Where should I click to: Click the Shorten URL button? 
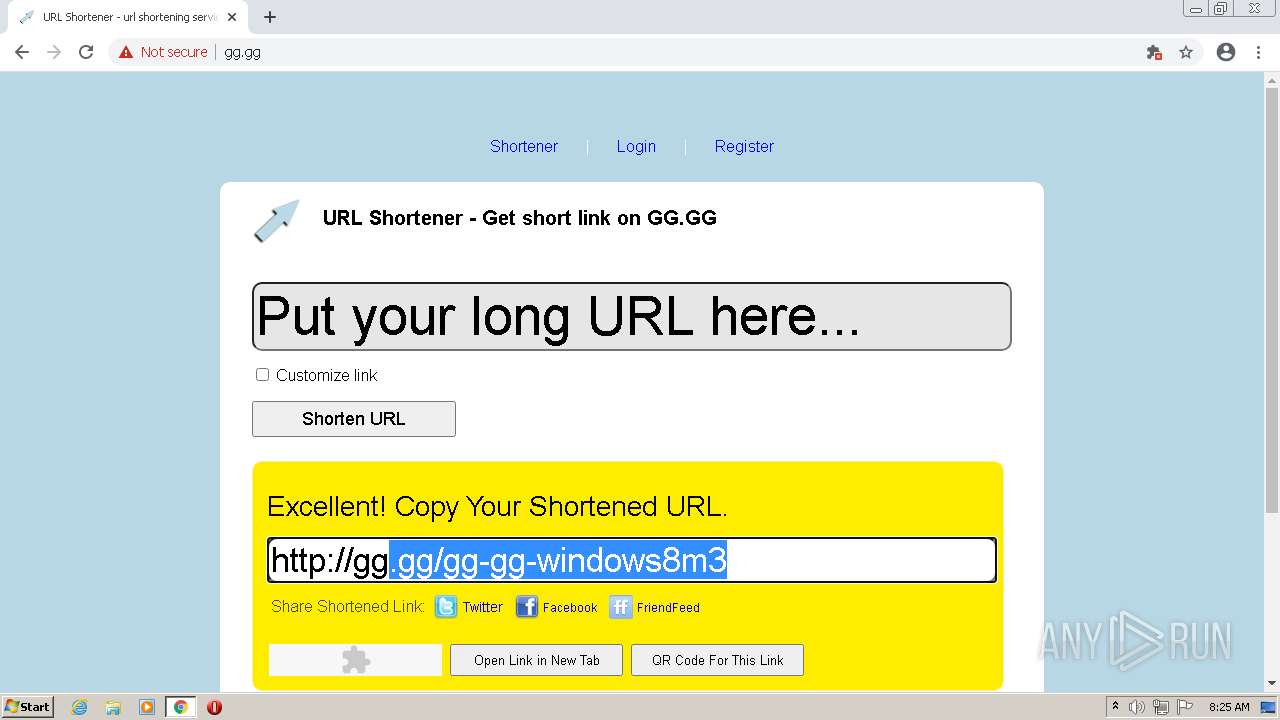(x=354, y=419)
